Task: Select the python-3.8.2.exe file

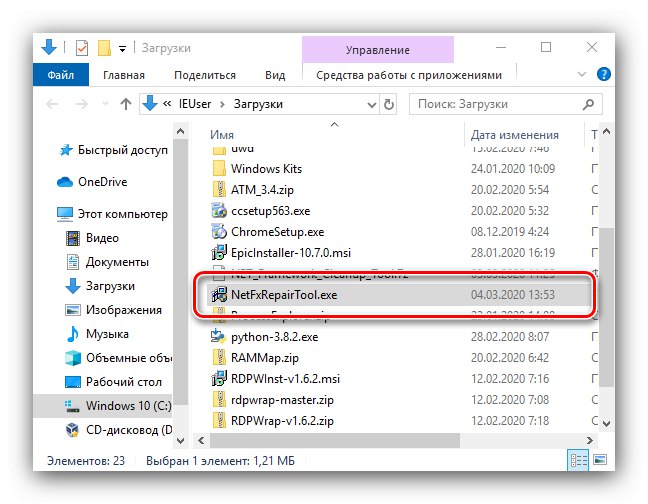Action: (x=274, y=337)
